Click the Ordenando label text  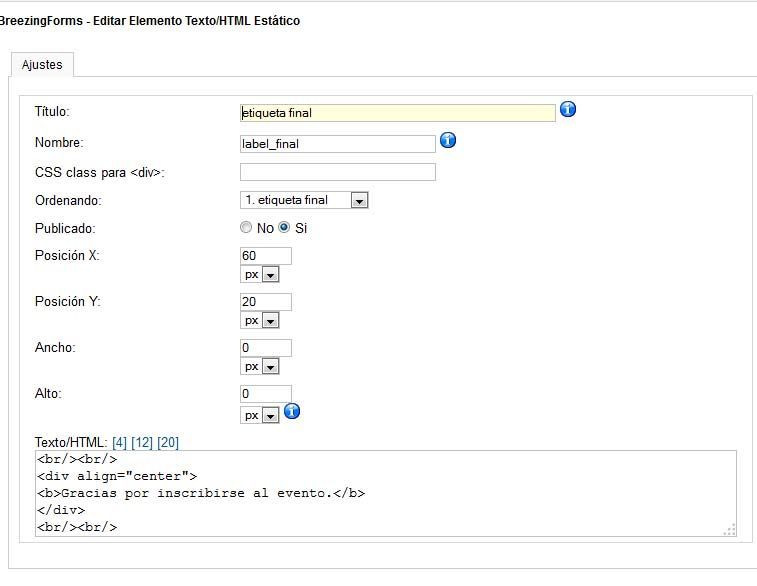(x=68, y=200)
